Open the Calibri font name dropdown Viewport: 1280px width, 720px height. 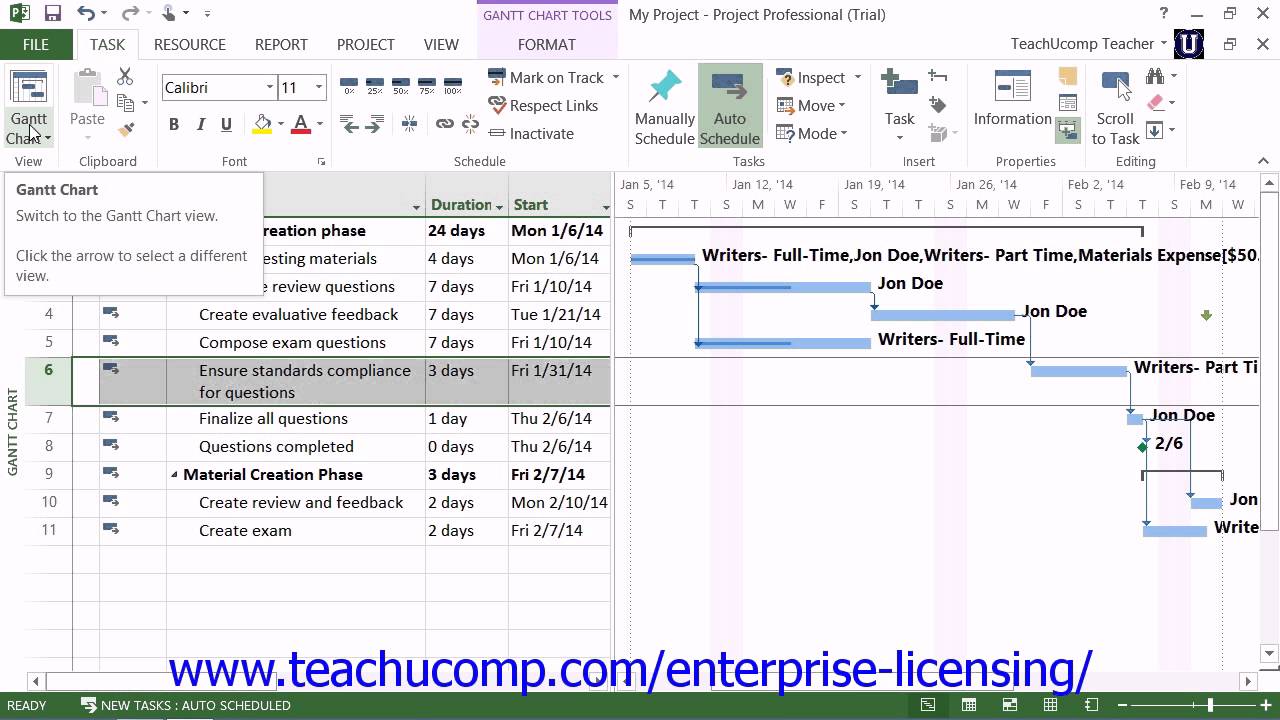click(269, 88)
